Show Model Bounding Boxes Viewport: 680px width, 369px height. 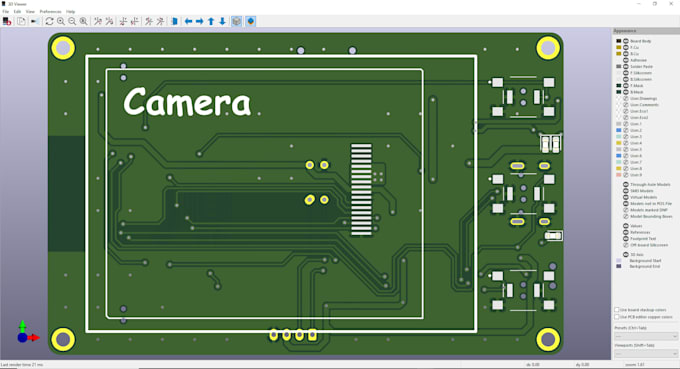pyautogui.click(x=626, y=216)
